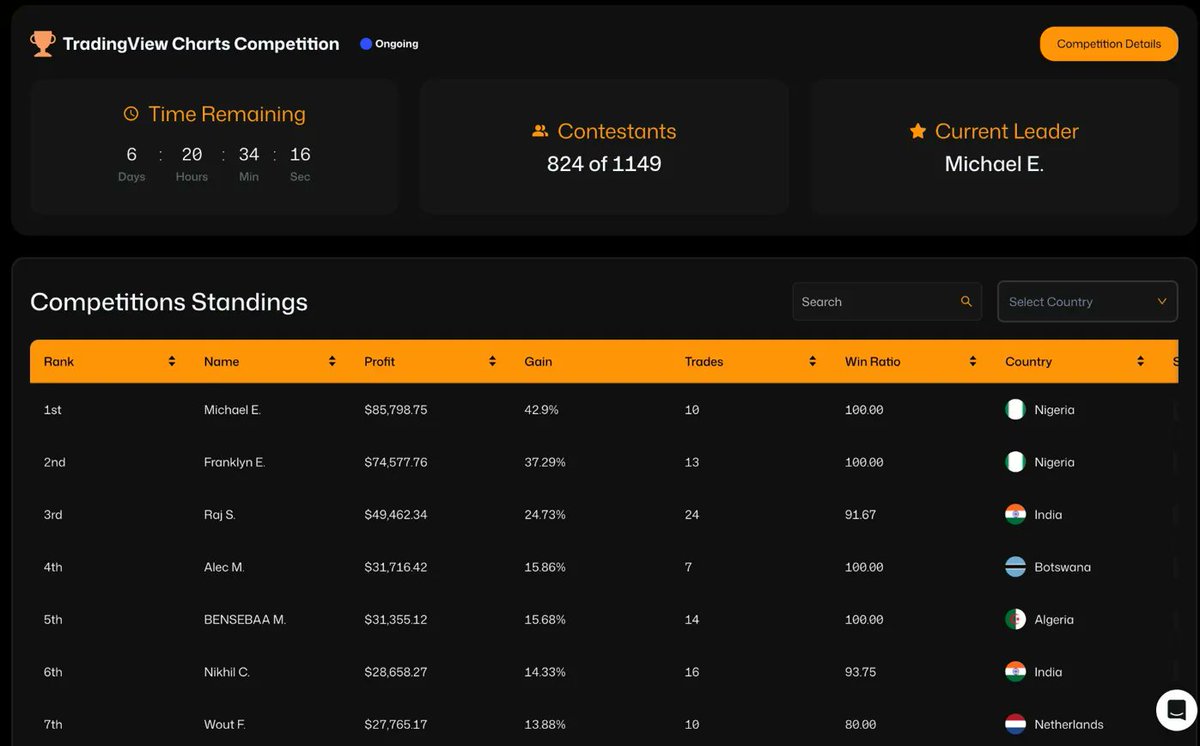Select Franklyn E. in the standings table

click(234, 462)
